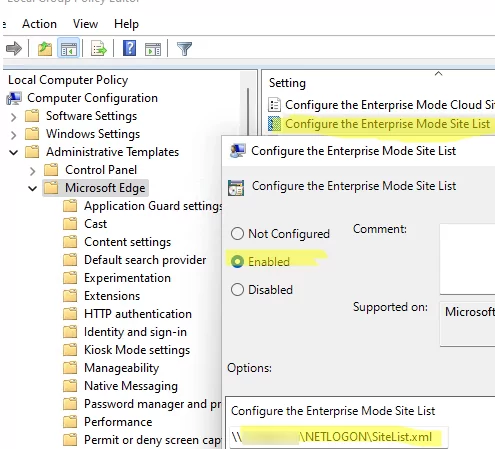Click the Supported on Microsoft text box

(x=467, y=324)
